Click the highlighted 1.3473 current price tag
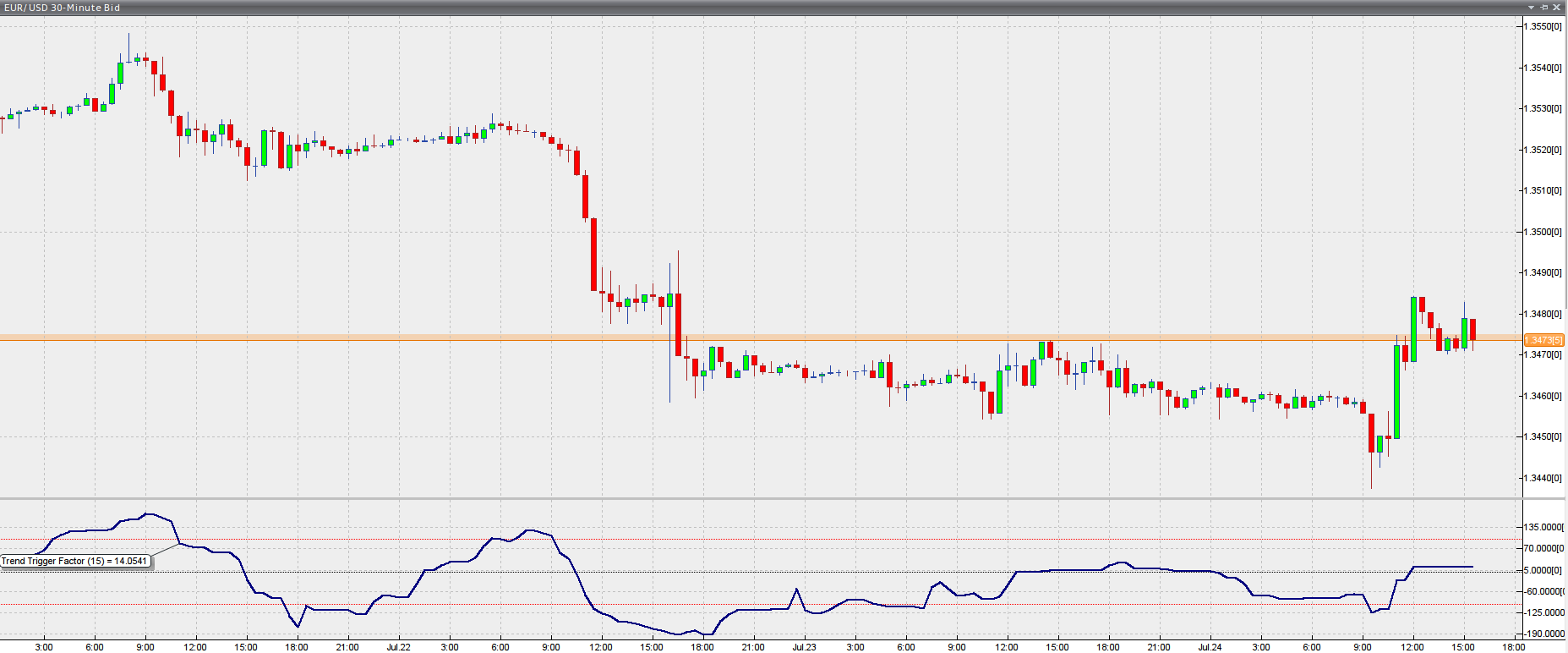Image resolution: width=1568 pixels, height=653 pixels. (1543, 340)
